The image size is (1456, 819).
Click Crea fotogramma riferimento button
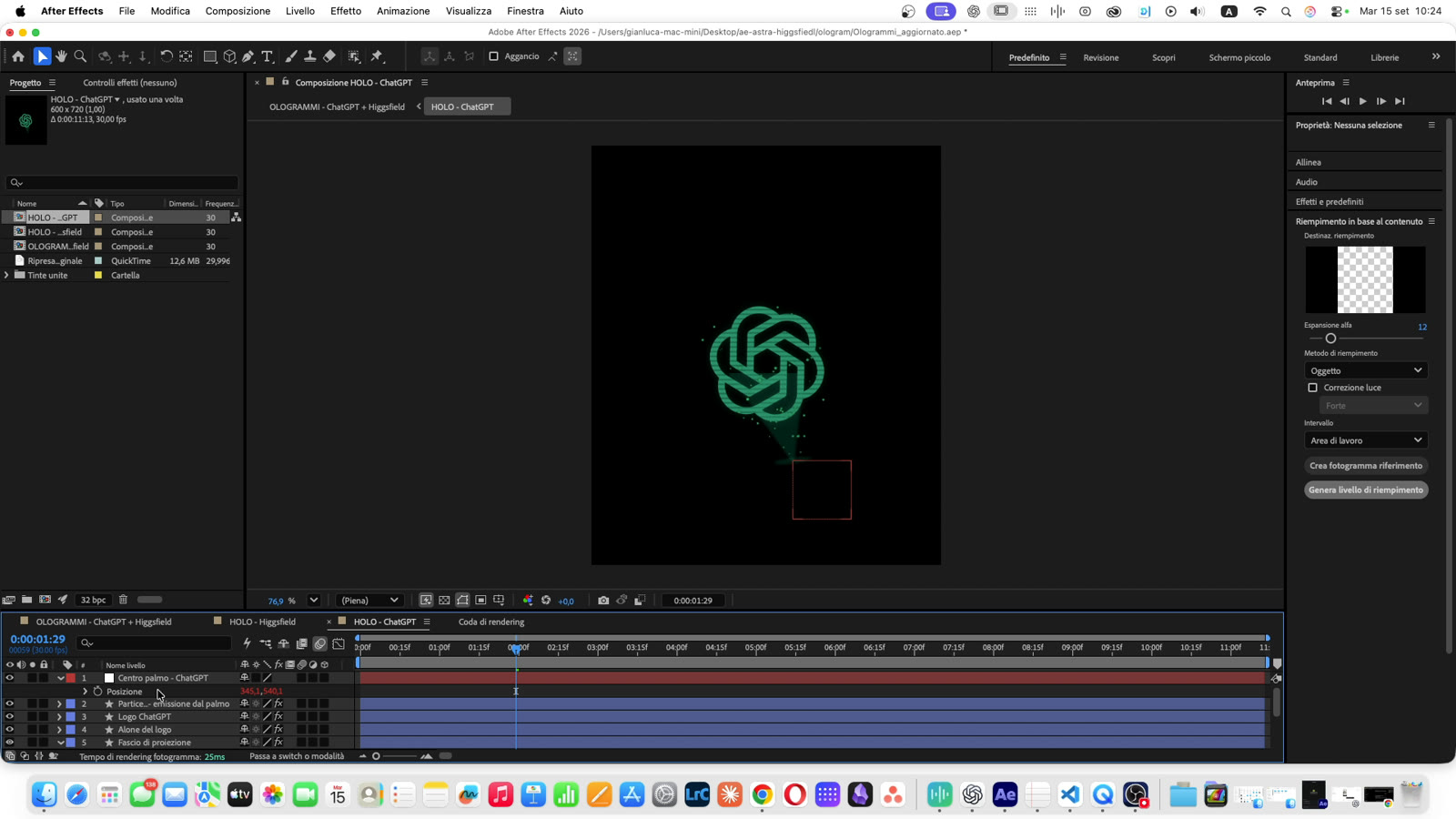tap(1365, 466)
